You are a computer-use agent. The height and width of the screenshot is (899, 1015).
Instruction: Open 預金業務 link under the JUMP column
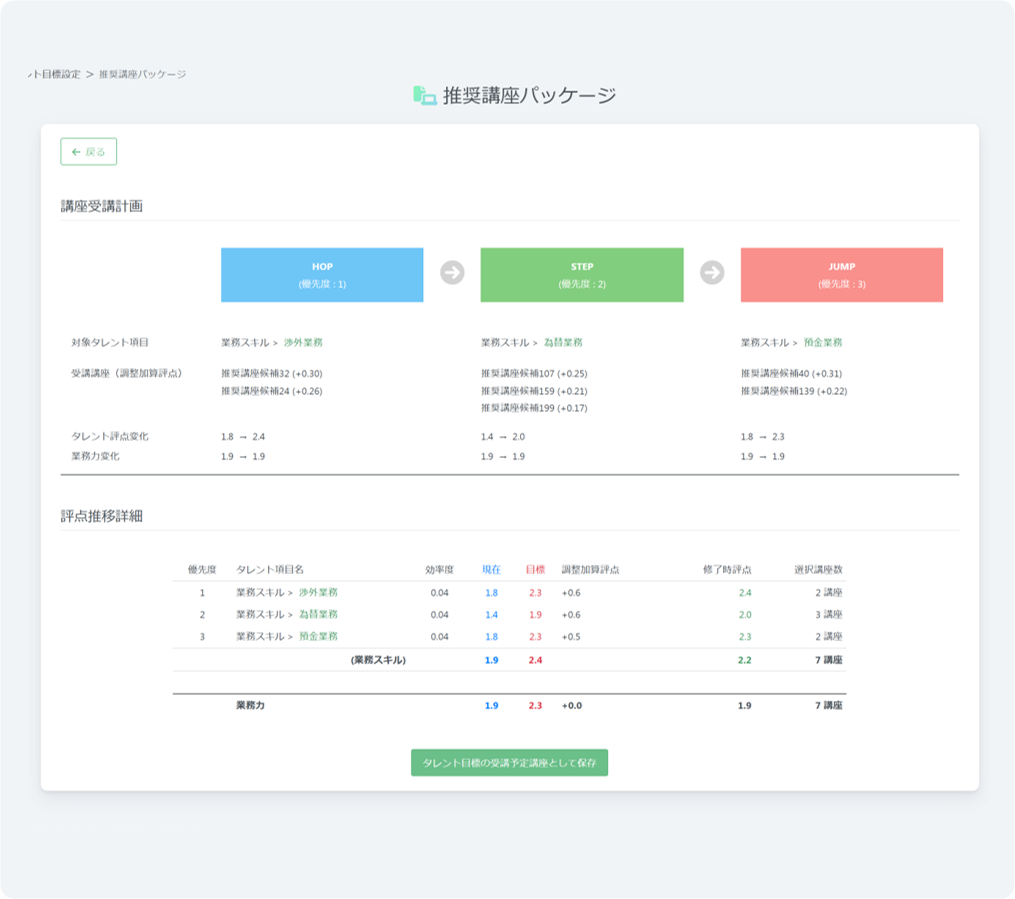pyautogui.click(x=823, y=342)
